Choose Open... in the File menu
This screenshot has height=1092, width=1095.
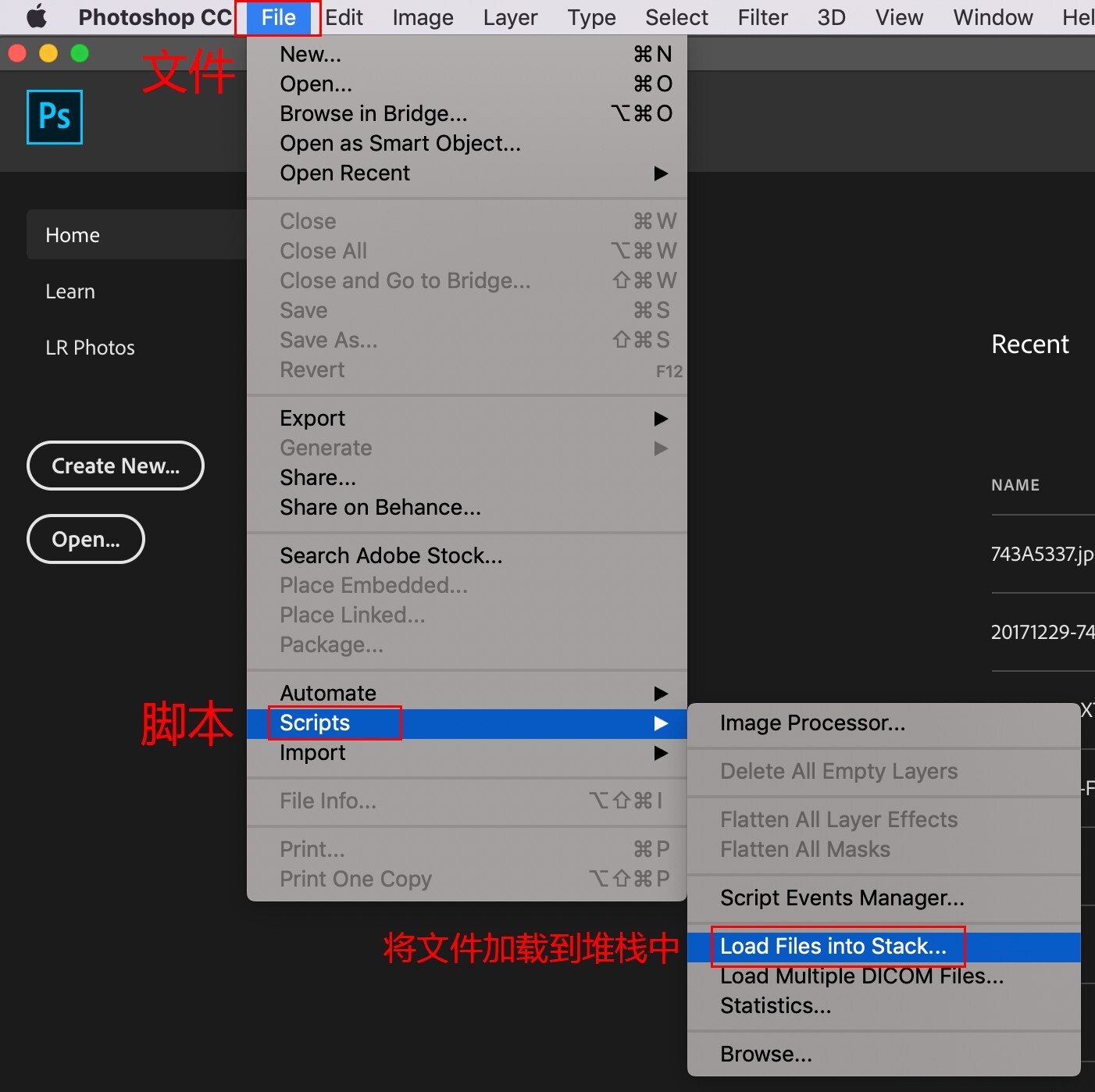467,84
